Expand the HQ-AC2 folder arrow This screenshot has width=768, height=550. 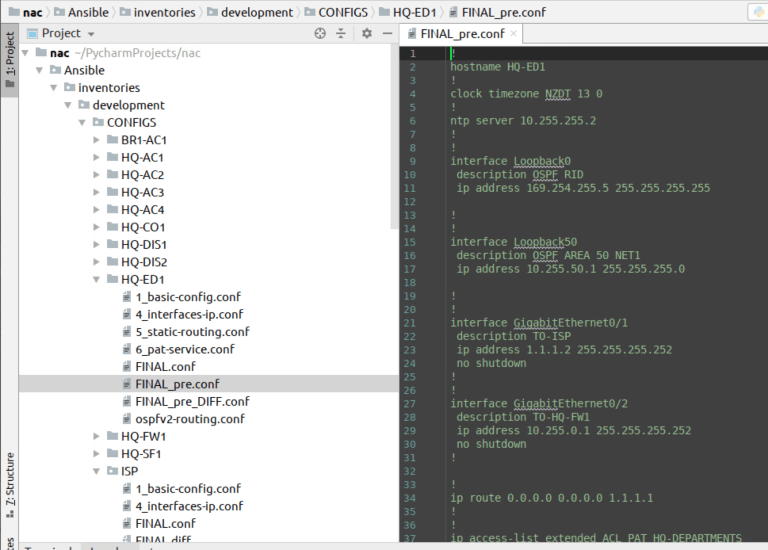tap(96, 175)
